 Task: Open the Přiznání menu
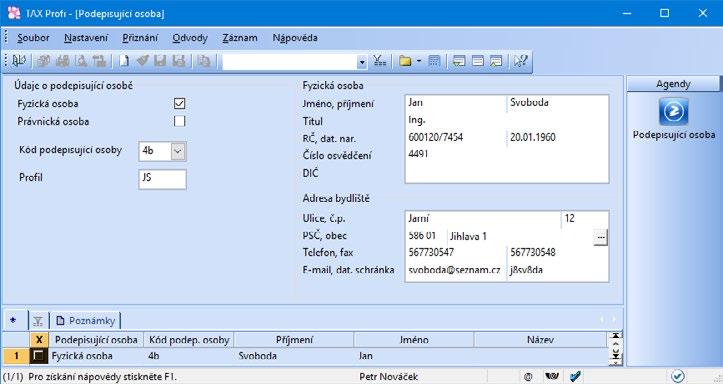140,38
